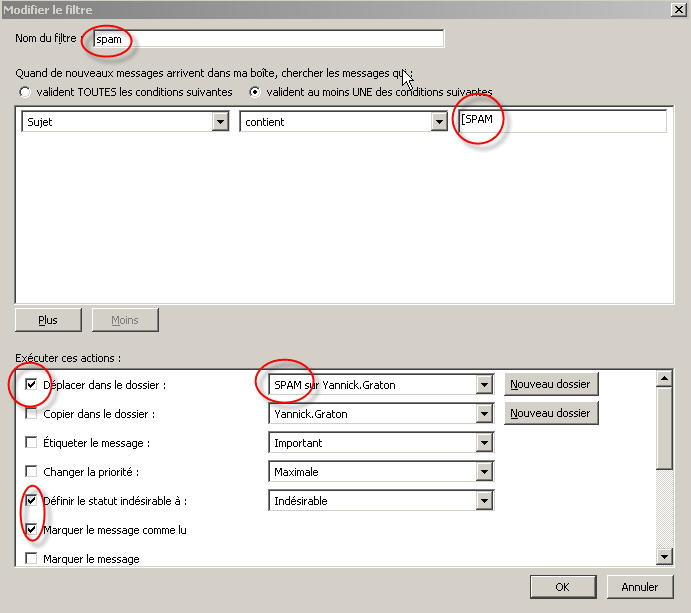Viewport: 691px width, 613px height.
Task: Close the Modifier le filtre dialog
Action: [677, 9]
